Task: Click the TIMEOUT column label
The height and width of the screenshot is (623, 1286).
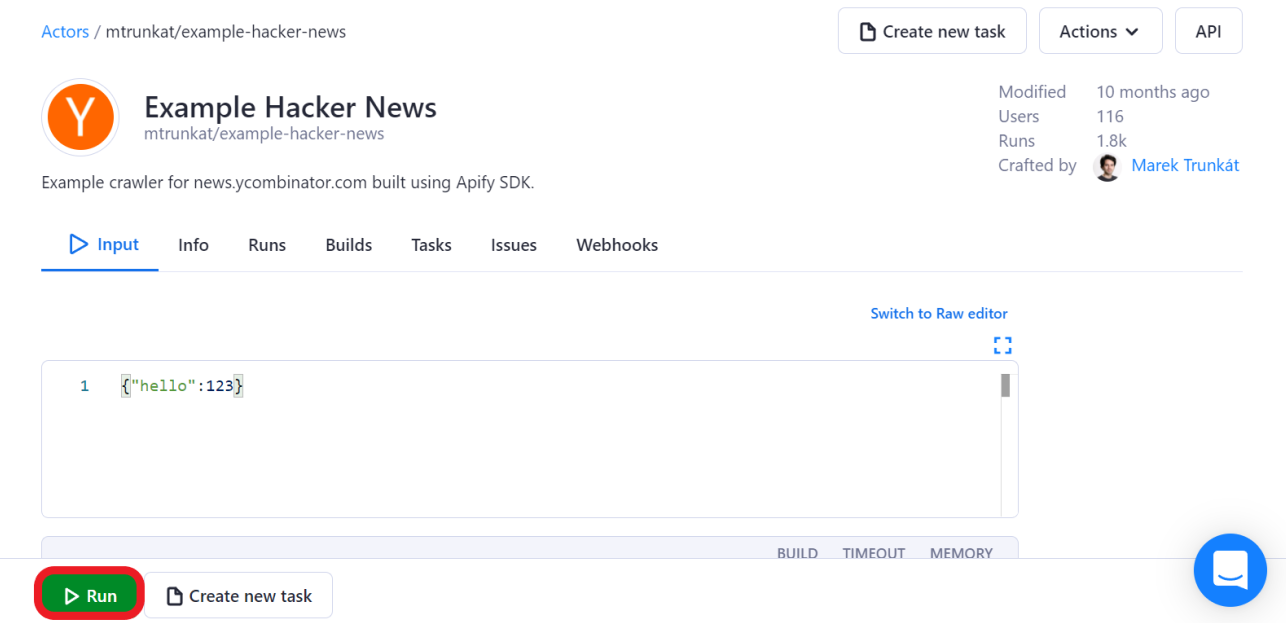Action: pyautogui.click(x=874, y=552)
